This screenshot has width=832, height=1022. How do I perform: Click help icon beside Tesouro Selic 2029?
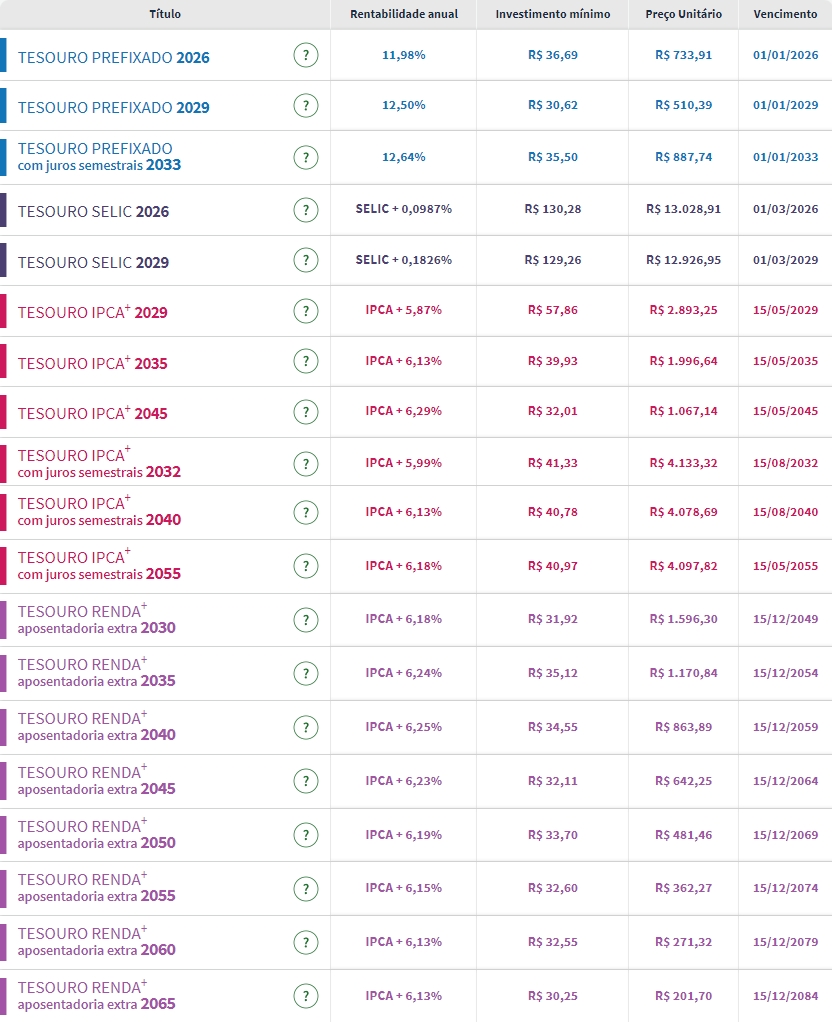point(306,261)
